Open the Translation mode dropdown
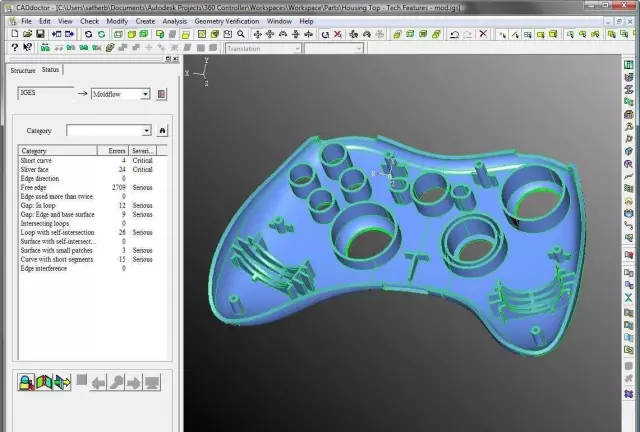 pyautogui.click(x=297, y=49)
